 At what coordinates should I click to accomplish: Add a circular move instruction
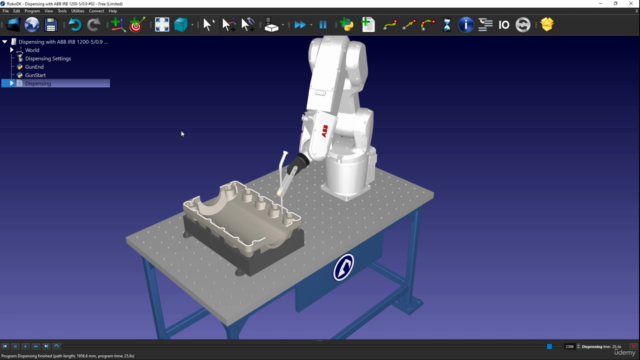[428, 25]
